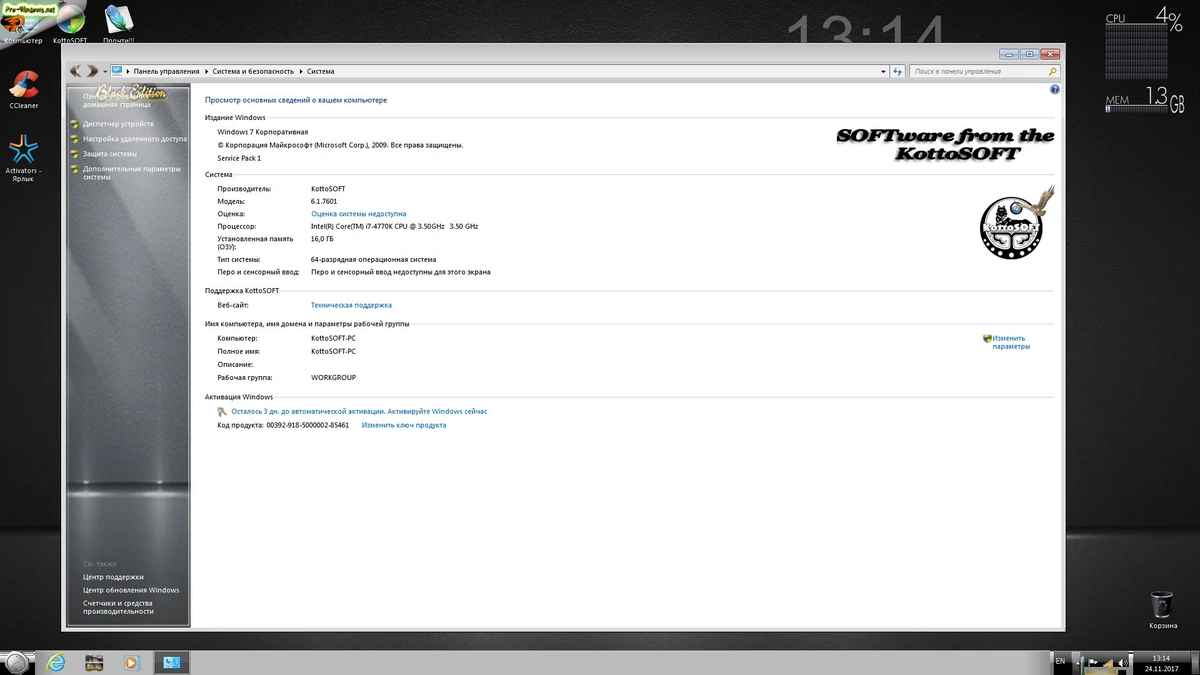
Task: Click the activation warning about 3 days remaining
Action: [x=359, y=411]
